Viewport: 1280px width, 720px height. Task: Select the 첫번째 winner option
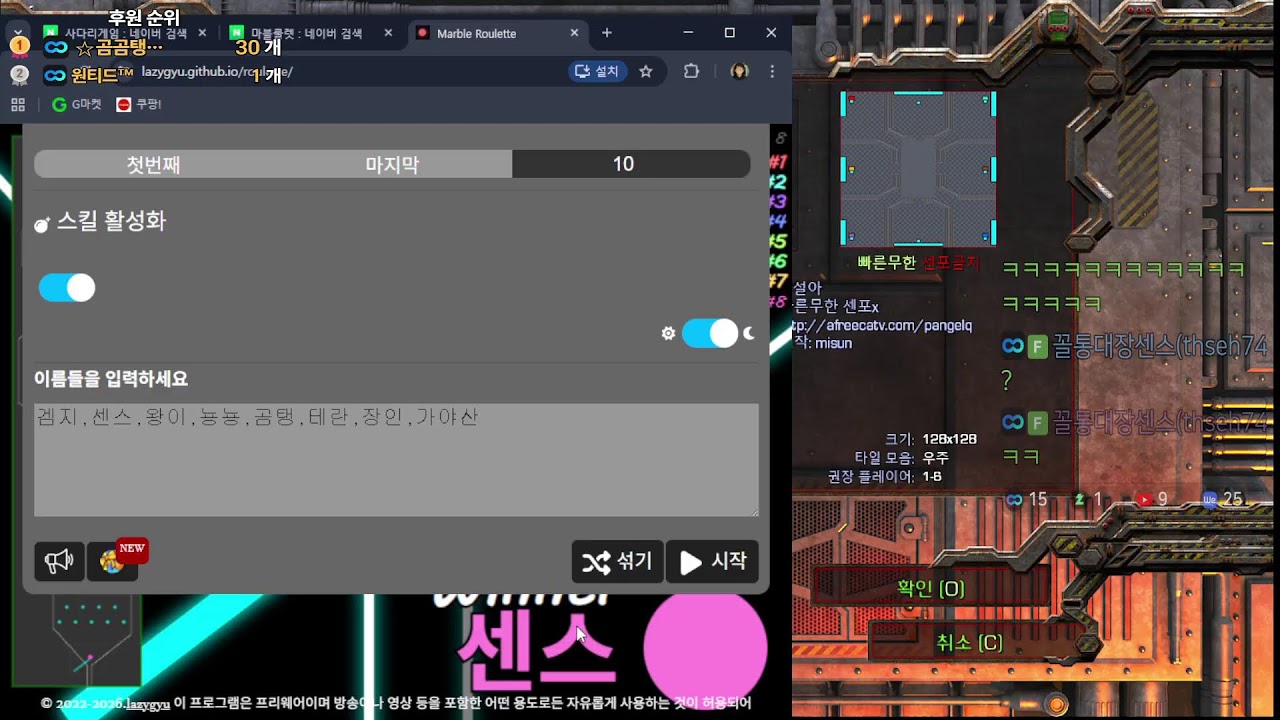pos(153,164)
